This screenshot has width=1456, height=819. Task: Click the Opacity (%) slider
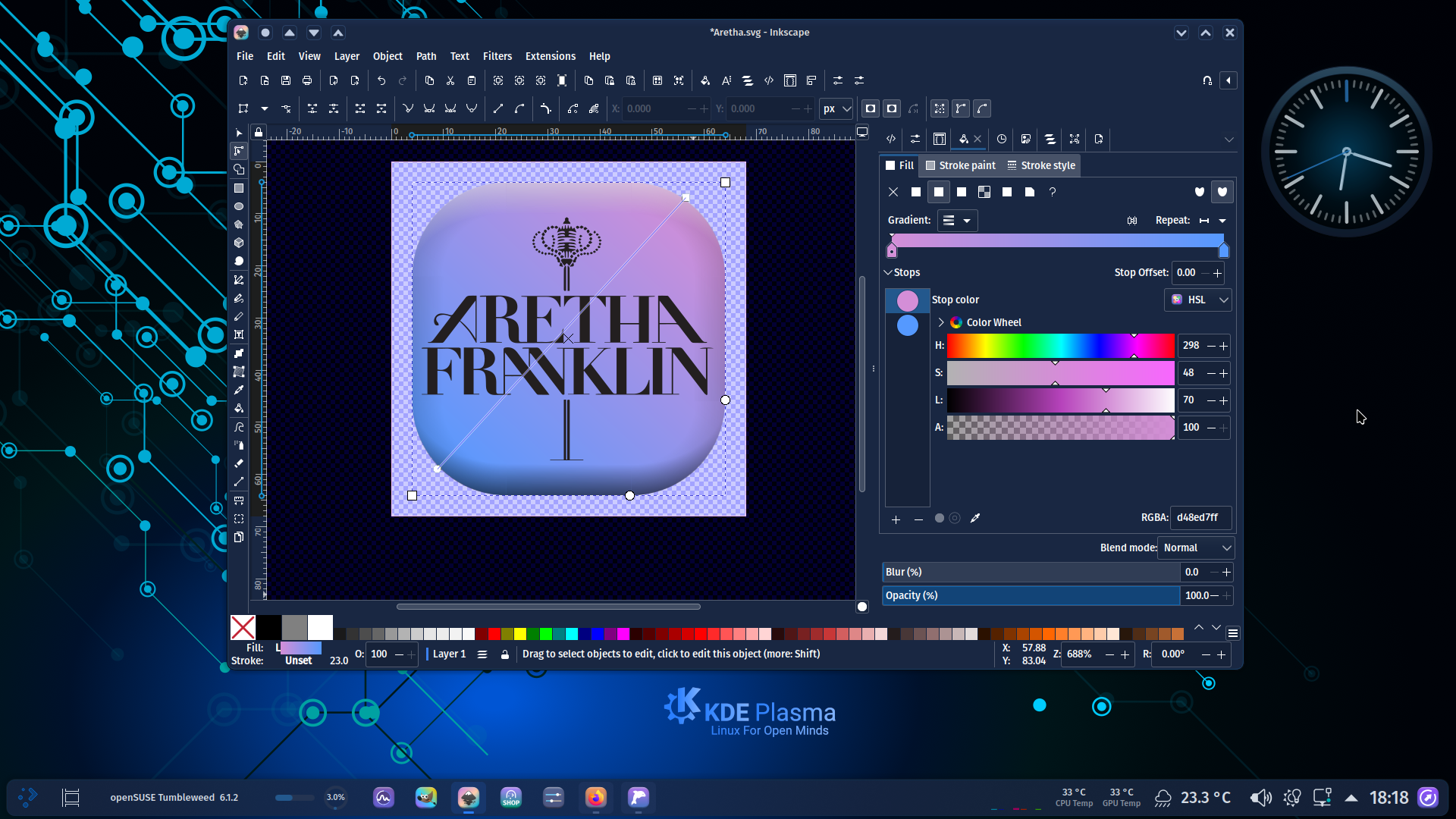click(1031, 596)
